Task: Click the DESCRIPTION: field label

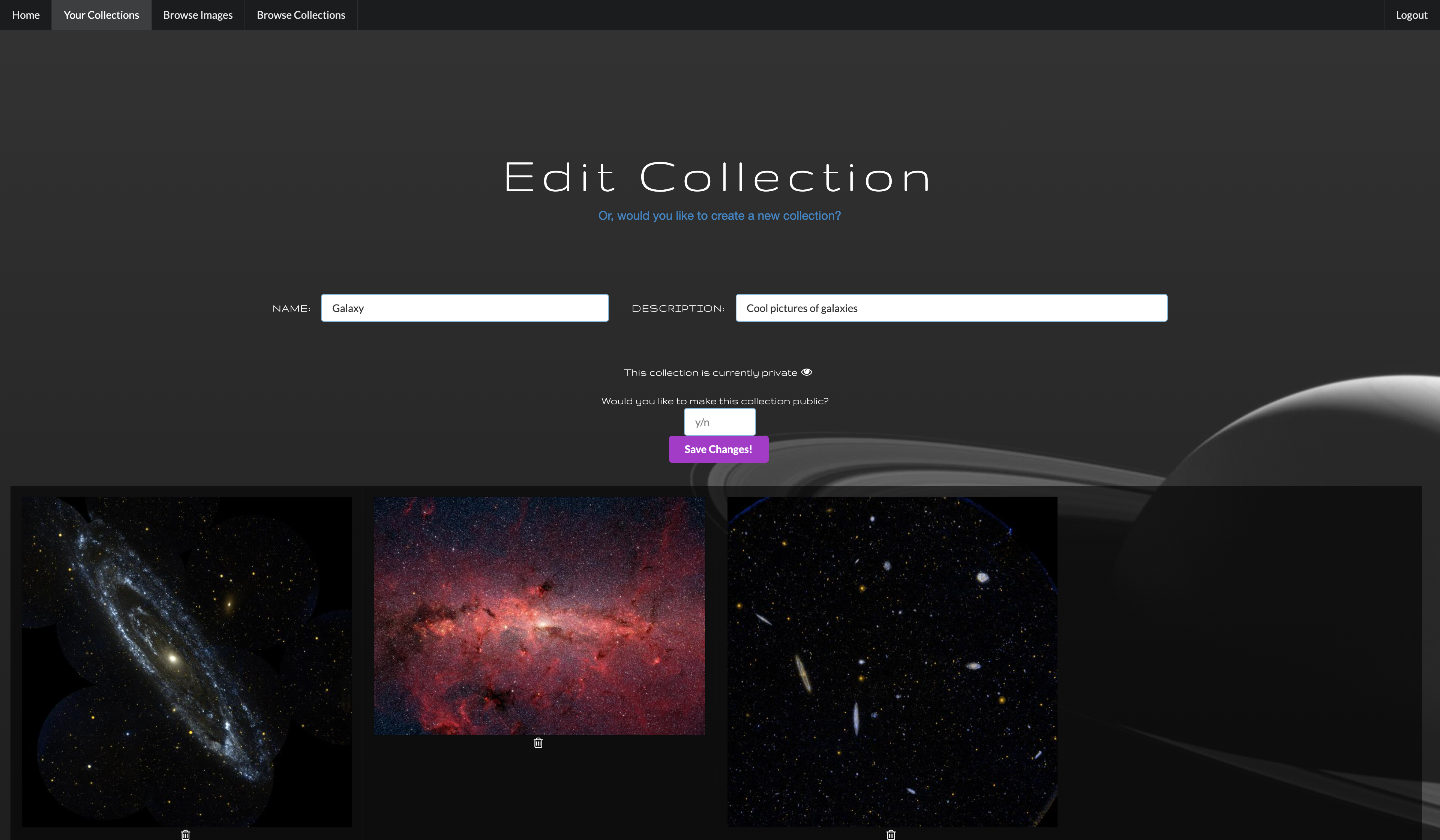Action: (678, 309)
